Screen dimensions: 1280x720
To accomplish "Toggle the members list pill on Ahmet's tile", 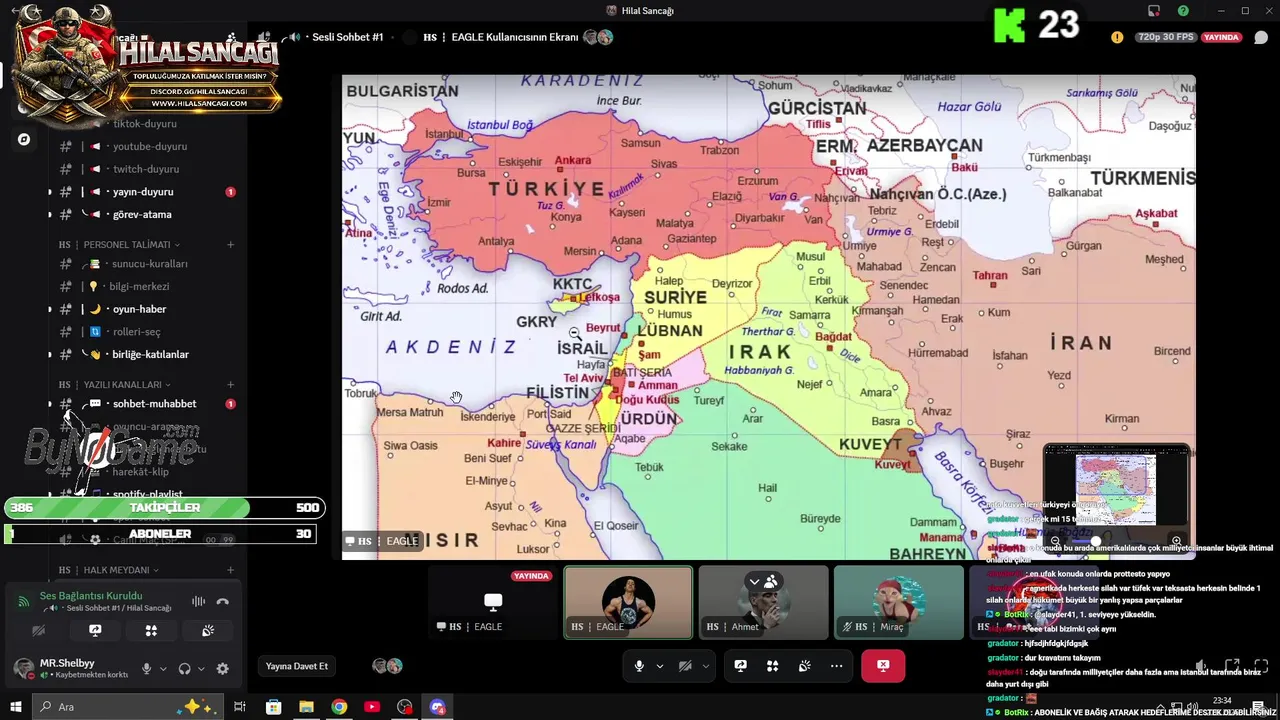I will (x=763, y=581).
